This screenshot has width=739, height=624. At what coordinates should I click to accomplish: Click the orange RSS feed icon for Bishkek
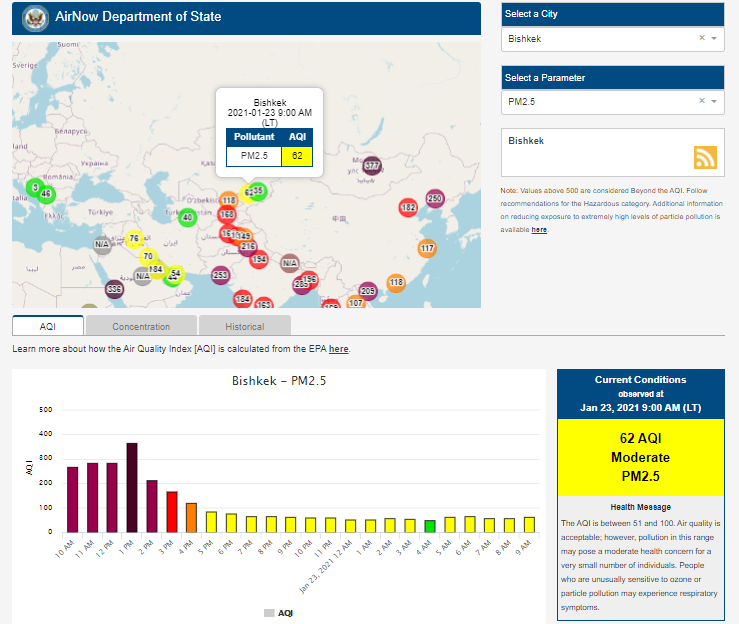706,157
